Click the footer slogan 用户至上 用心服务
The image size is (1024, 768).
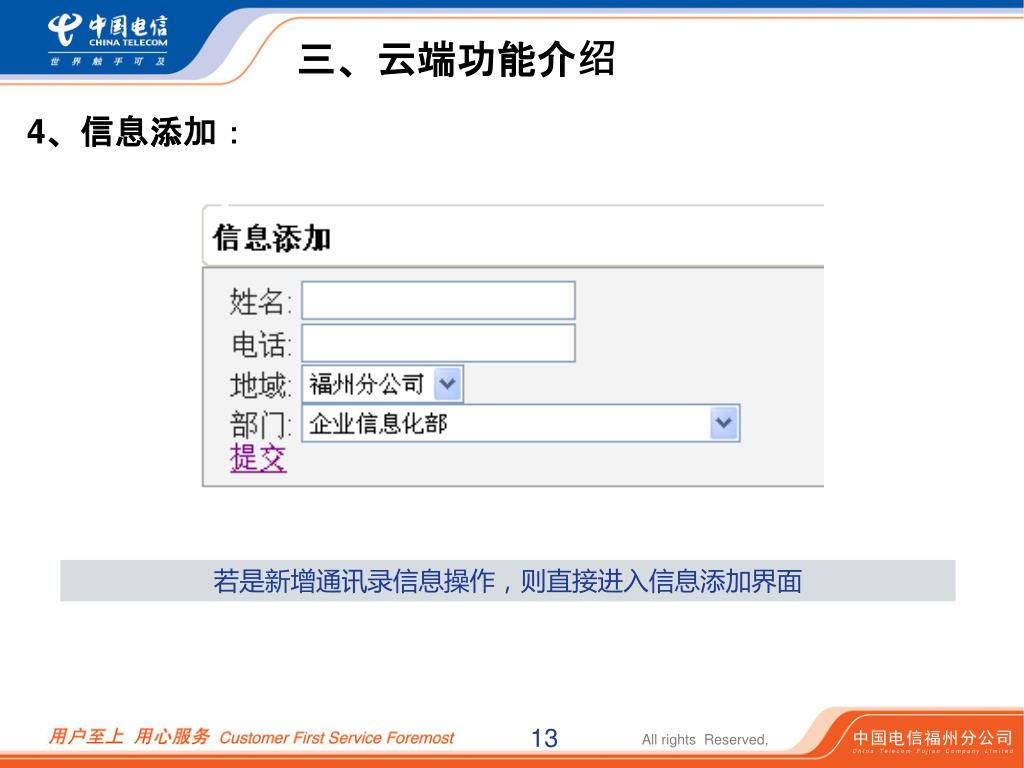tap(129, 737)
